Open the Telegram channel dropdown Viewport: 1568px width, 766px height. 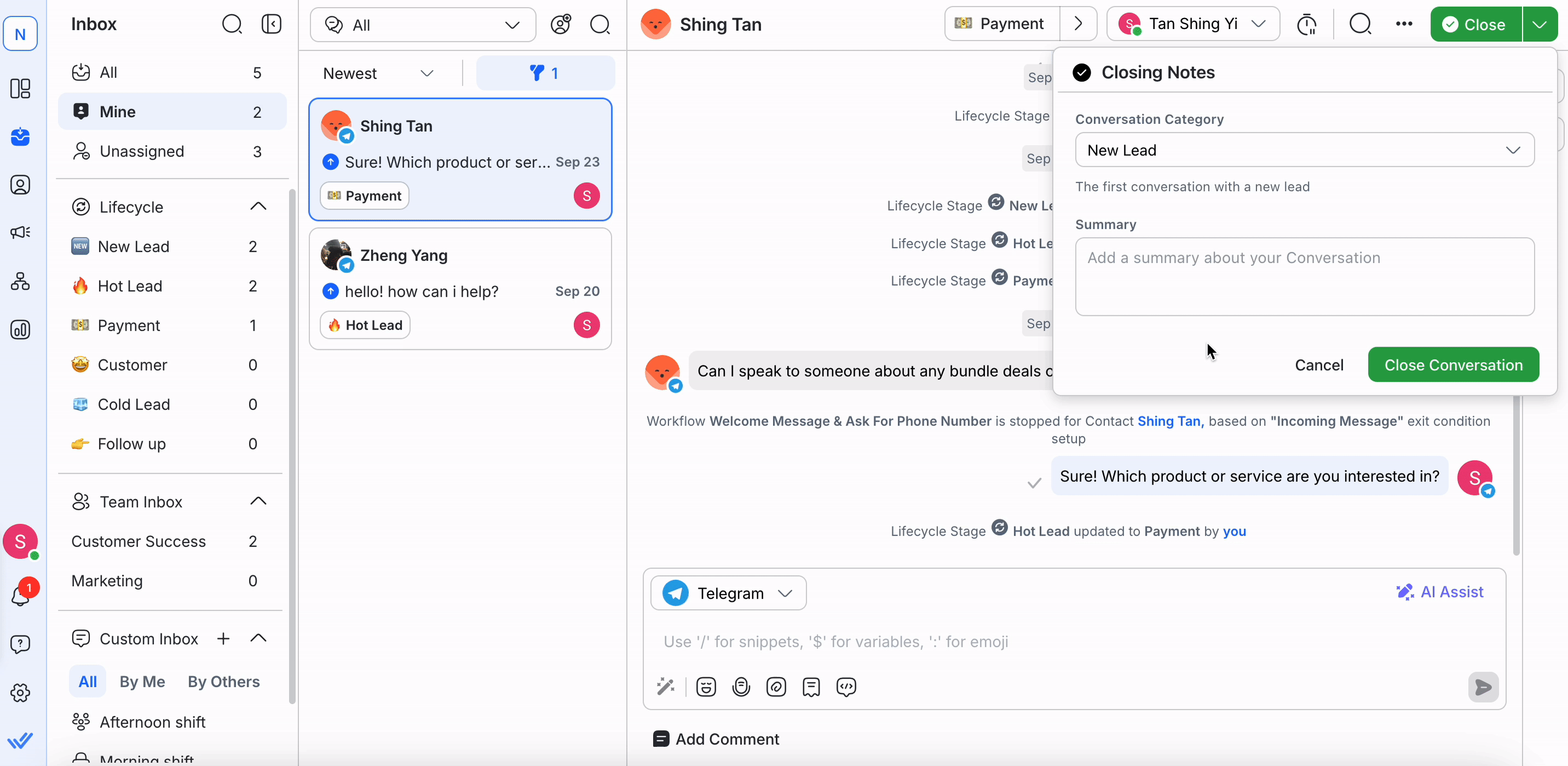[x=728, y=593]
